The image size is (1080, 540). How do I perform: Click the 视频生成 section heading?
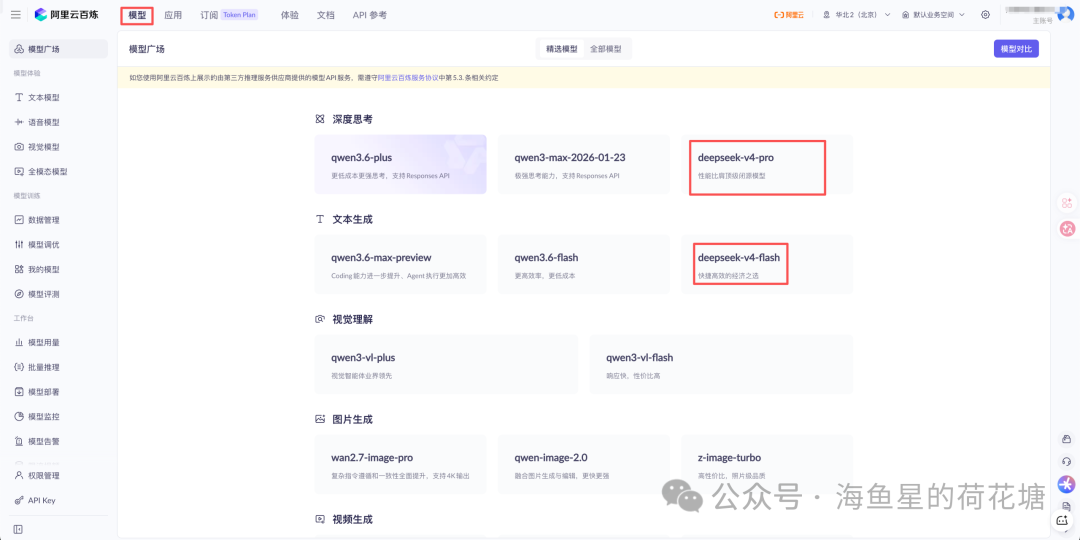click(353, 519)
